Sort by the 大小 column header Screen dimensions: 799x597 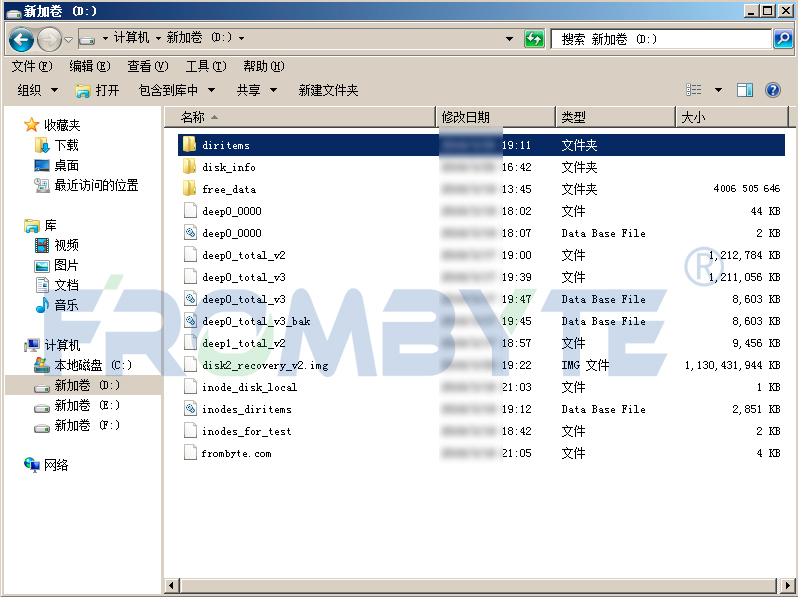coord(732,117)
